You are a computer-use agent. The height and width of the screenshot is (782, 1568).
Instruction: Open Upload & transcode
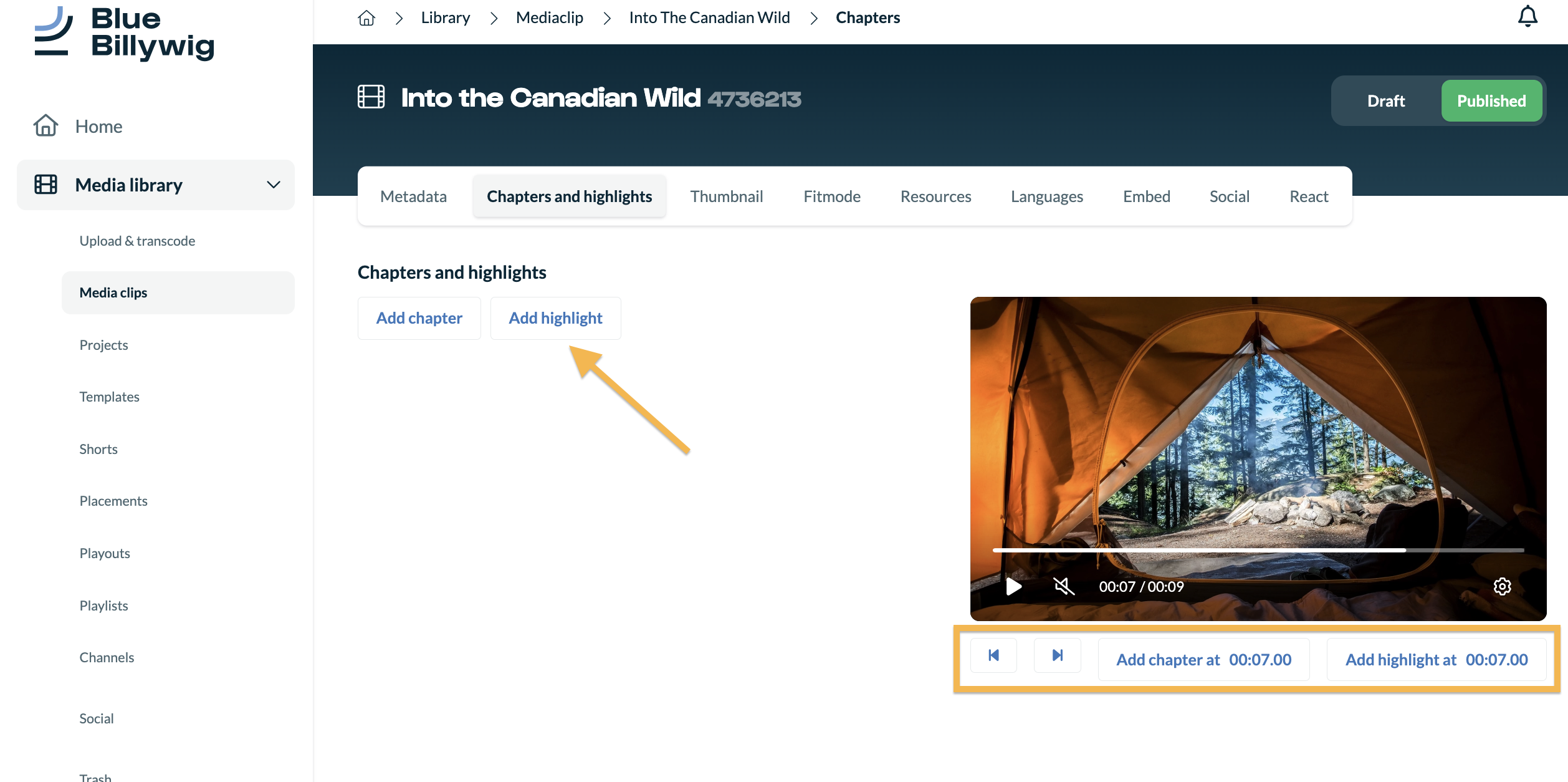pyautogui.click(x=137, y=241)
